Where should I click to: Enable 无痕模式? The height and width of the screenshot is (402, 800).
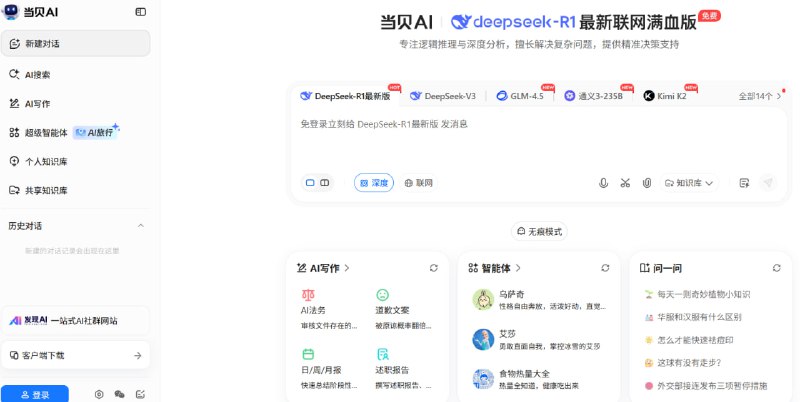click(539, 231)
